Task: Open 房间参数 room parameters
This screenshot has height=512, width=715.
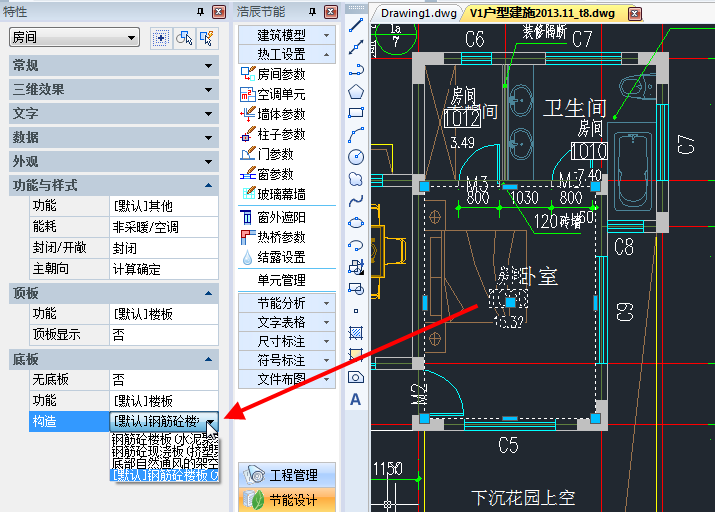Action: (x=273, y=74)
